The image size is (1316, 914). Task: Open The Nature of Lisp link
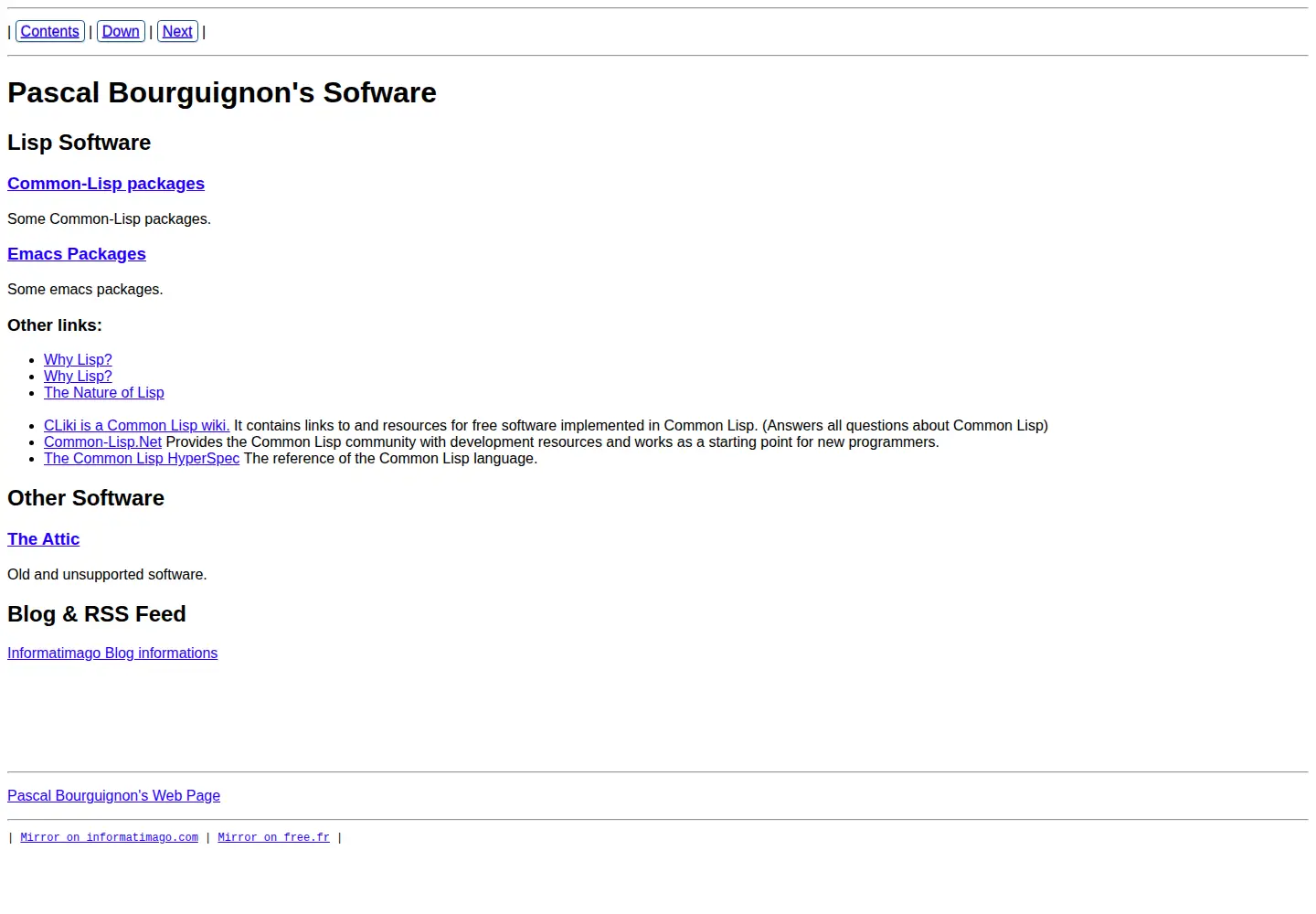pos(104,393)
